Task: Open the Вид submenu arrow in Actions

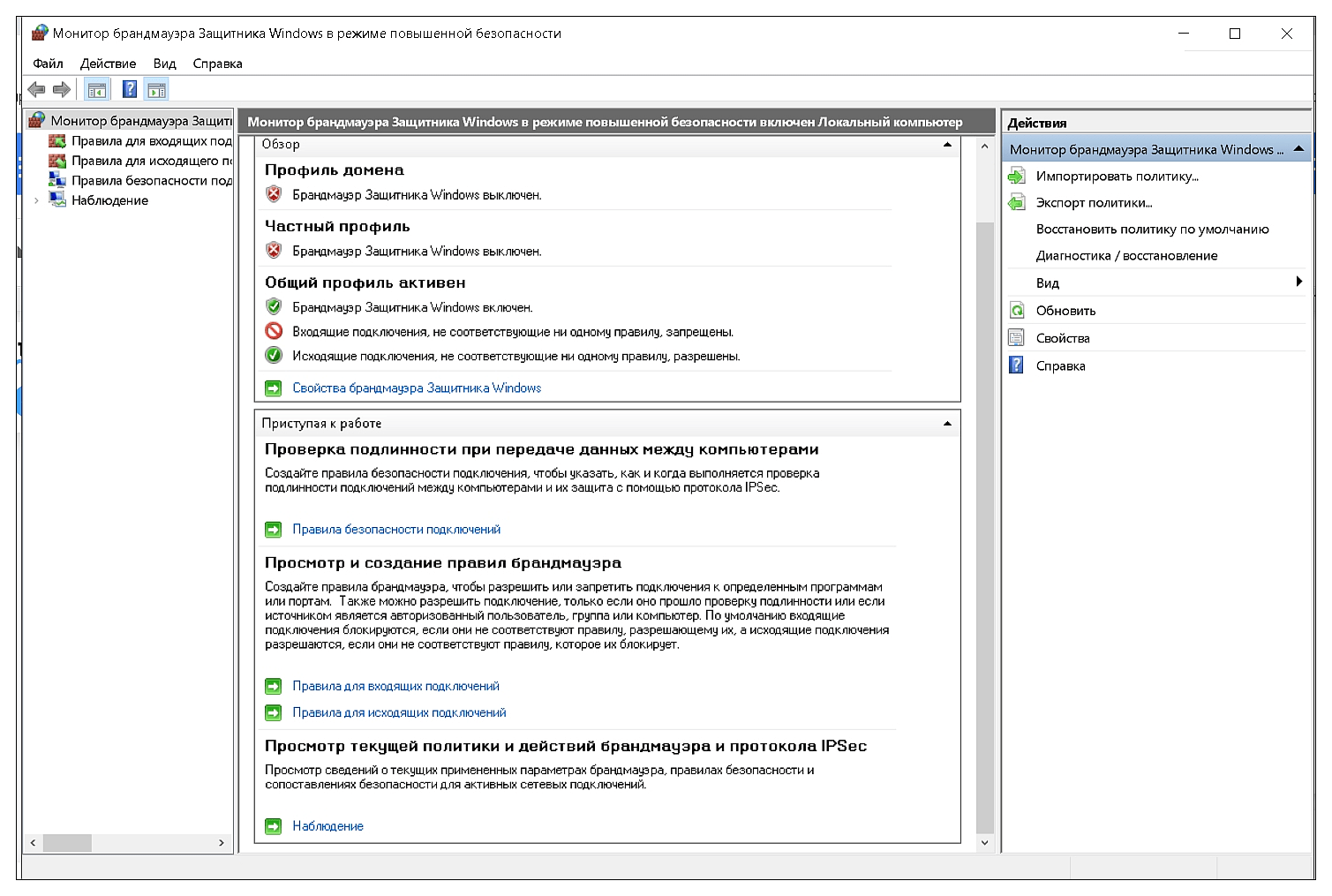Action: (1298, 282)
